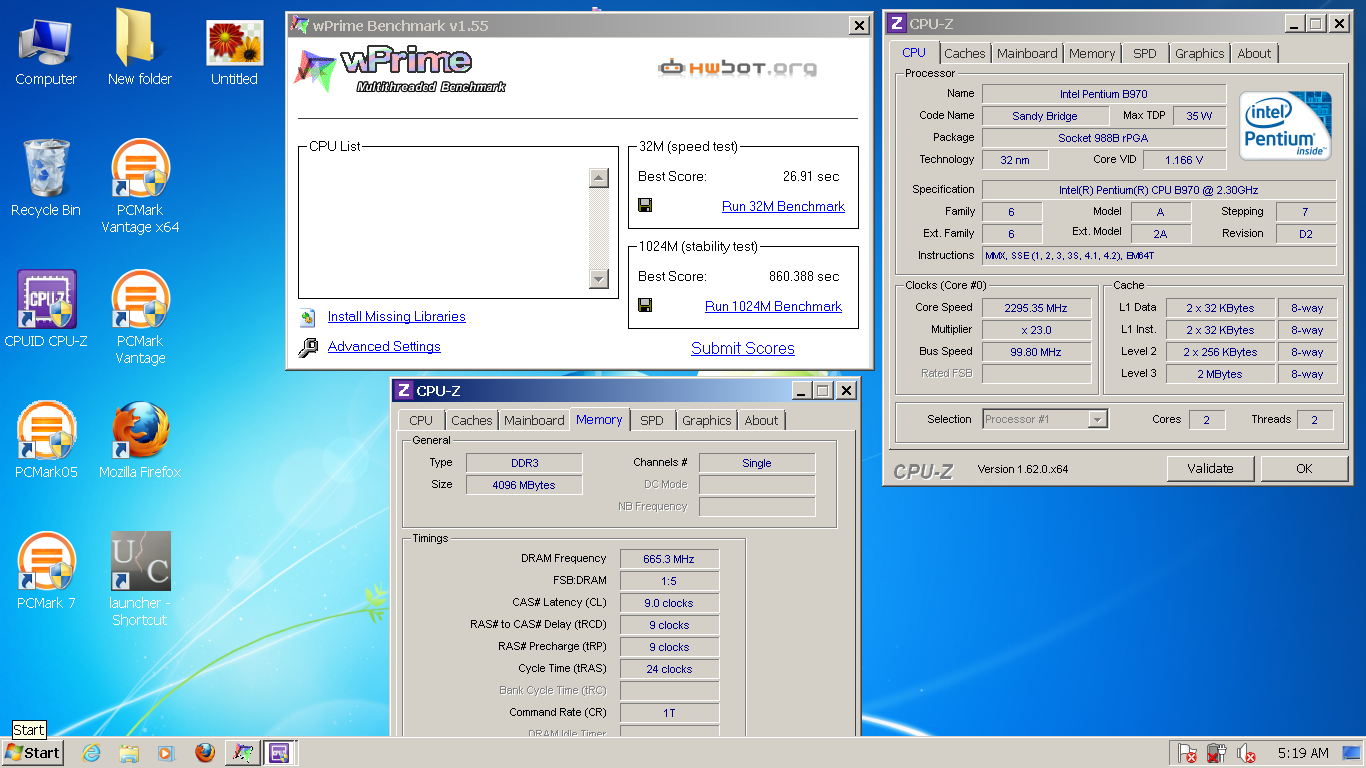Switch to wPrime taskbar button
This screenshot has height=768, width=1366.
click(242, 753)
